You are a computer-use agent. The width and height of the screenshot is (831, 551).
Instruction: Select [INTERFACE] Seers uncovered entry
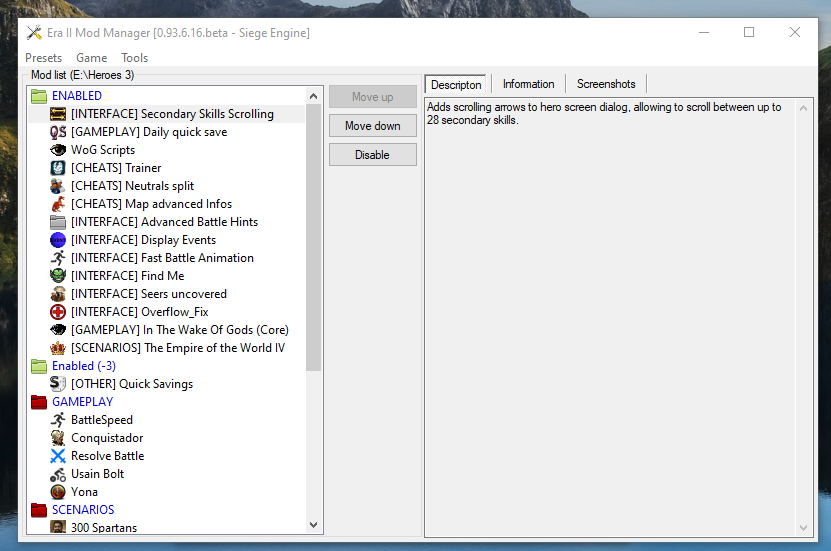(149, 294)
